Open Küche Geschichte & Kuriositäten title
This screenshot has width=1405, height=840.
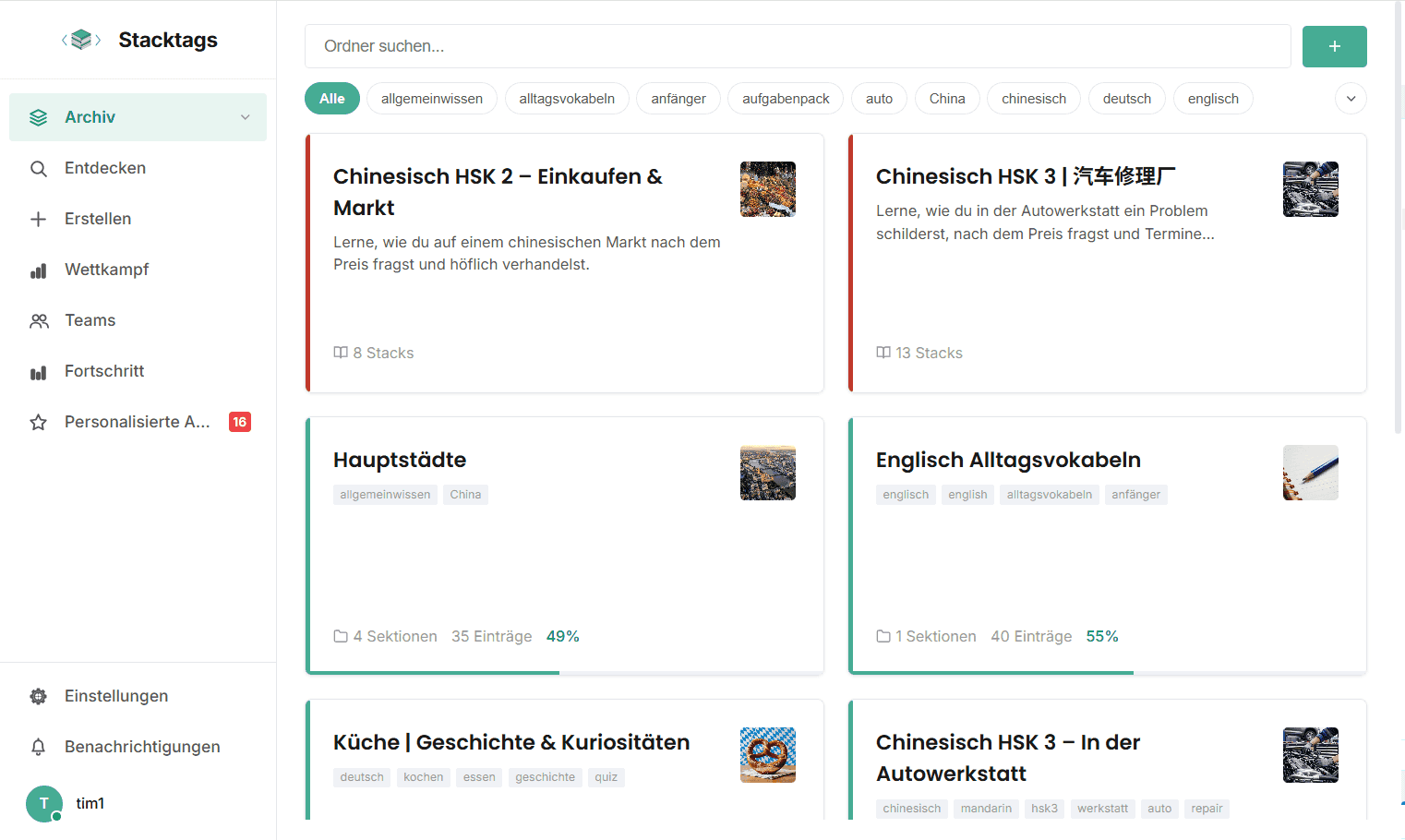tap(511, 742)
